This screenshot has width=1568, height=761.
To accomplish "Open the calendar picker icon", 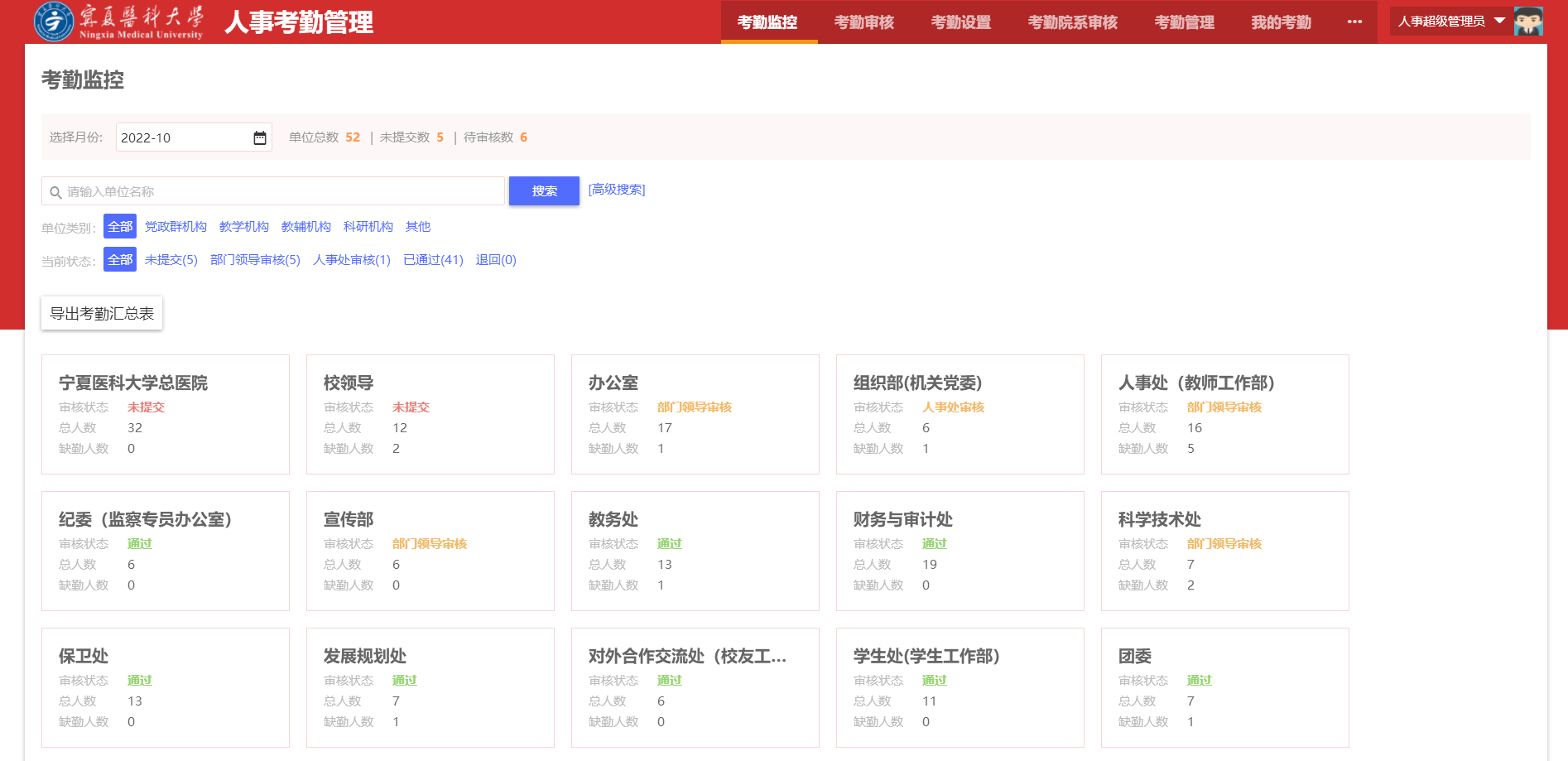I will 260,137.
